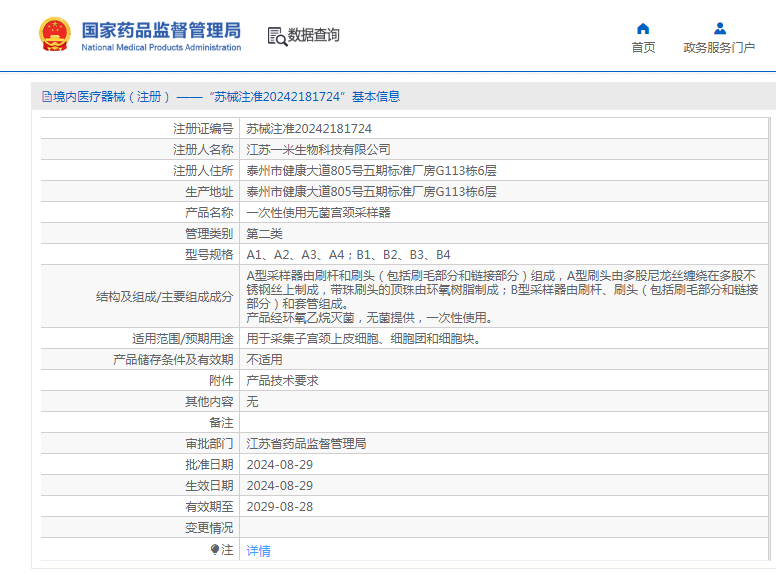Select the registrant name 江苏一米生物科技有限公司
The width and height of the screenshot is (776, 574).
(318, 149)
